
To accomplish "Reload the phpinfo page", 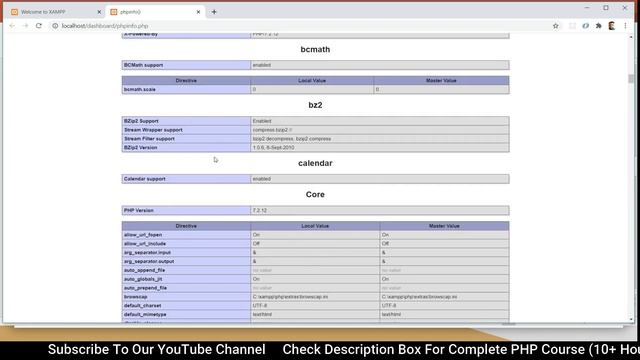I will coord(39,26).
